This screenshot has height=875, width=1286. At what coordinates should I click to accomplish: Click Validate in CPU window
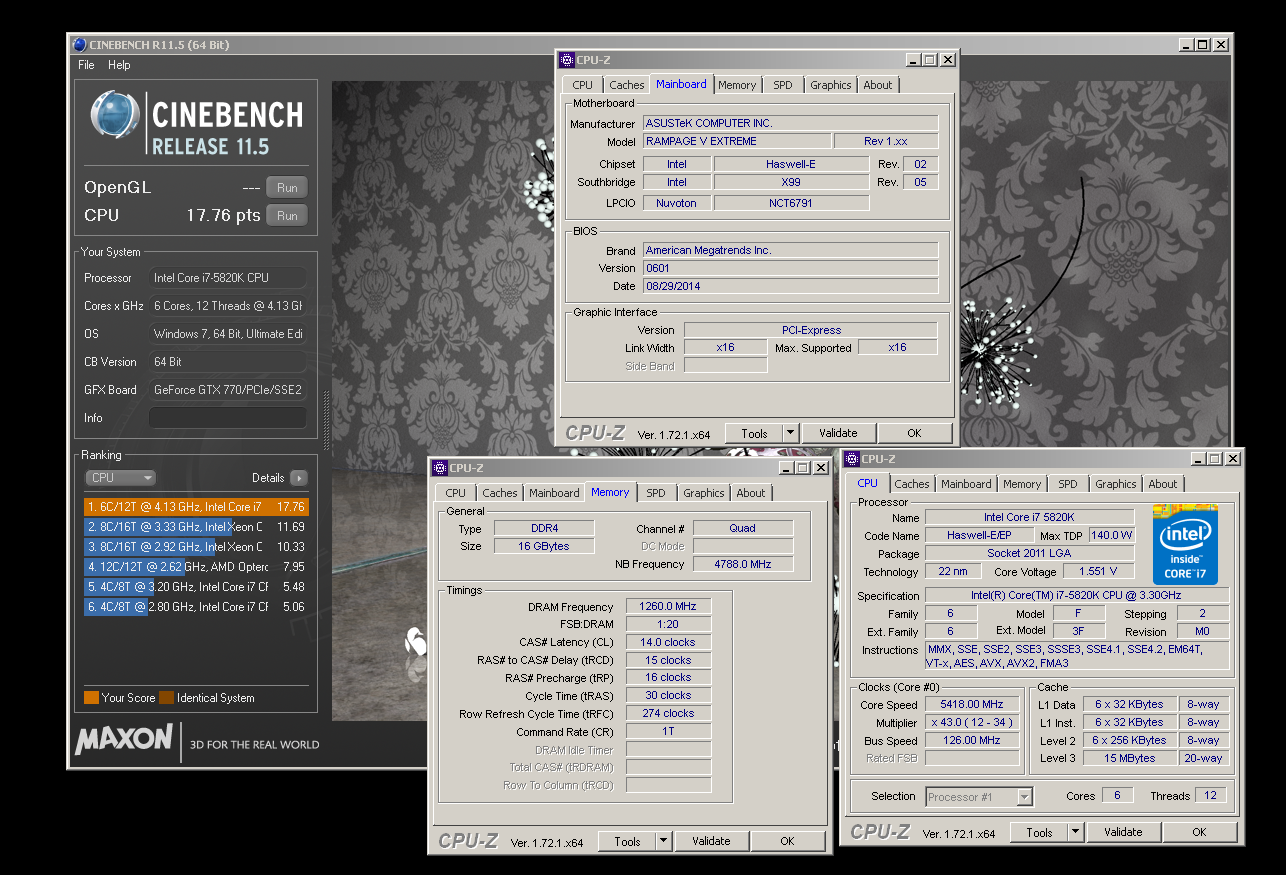[x=1123, y=832]
